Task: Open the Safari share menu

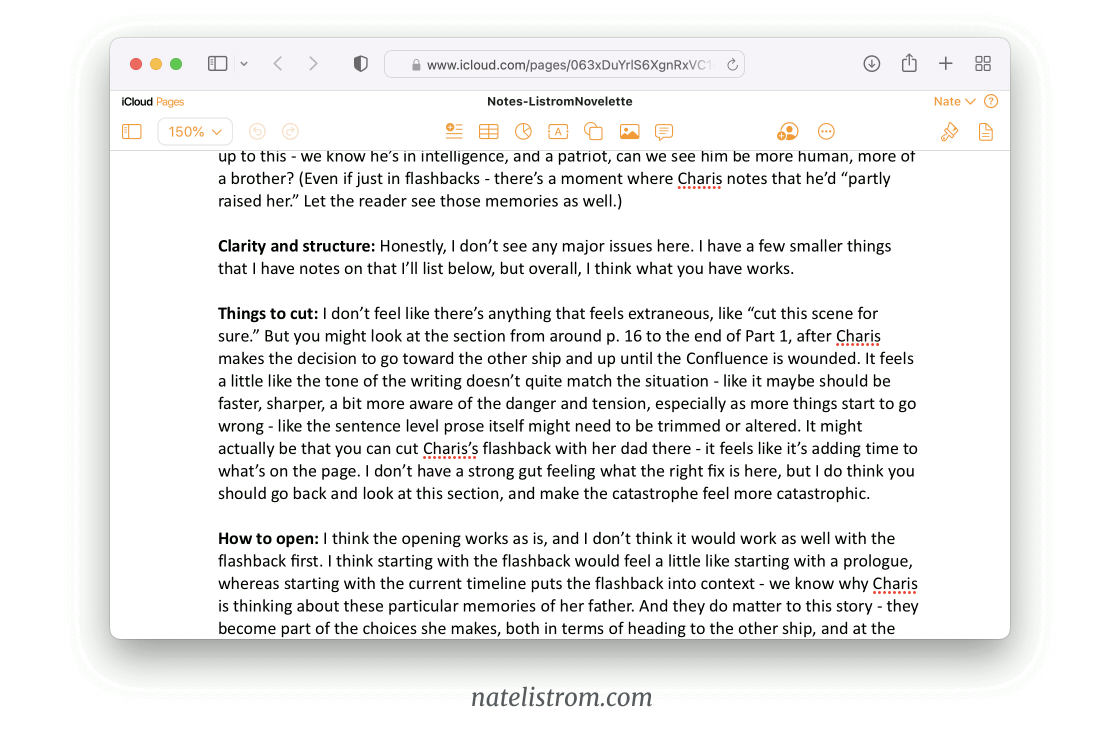Action: pos(909,63)
